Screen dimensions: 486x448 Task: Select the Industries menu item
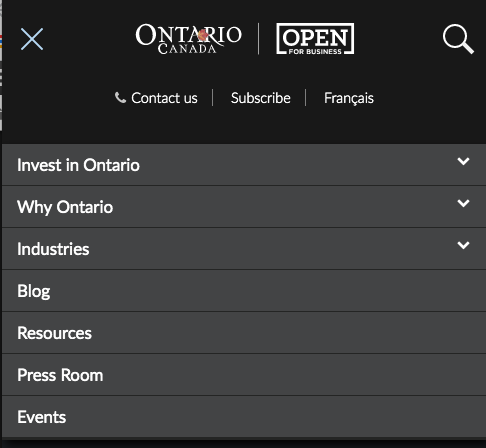point(244,249)
